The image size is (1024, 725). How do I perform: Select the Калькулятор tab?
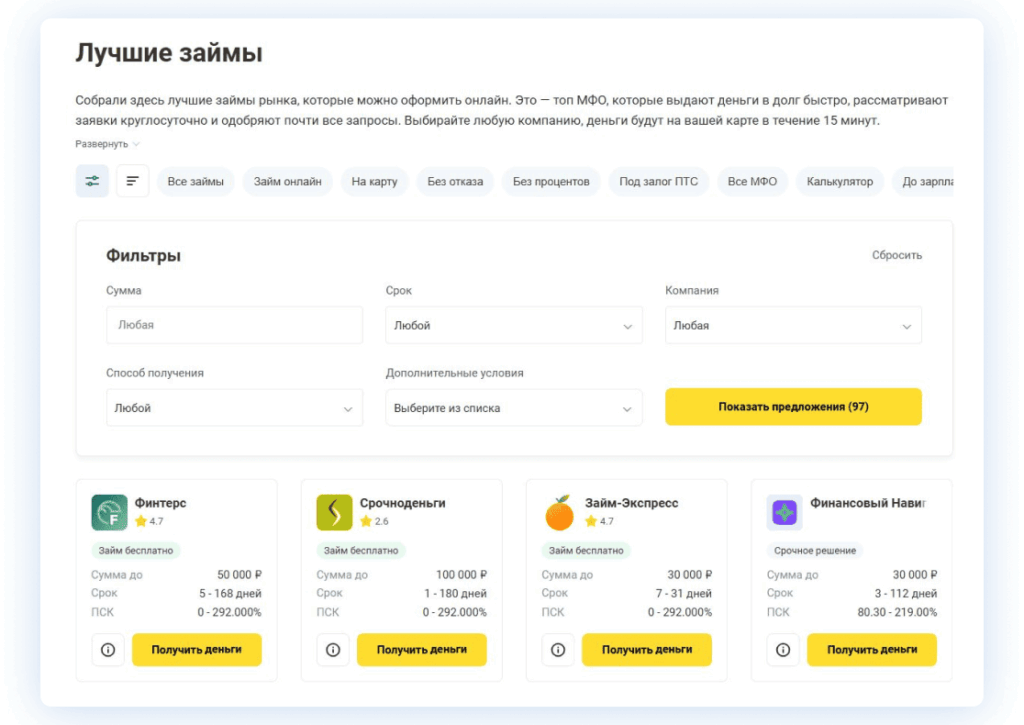tap(839, 182)
